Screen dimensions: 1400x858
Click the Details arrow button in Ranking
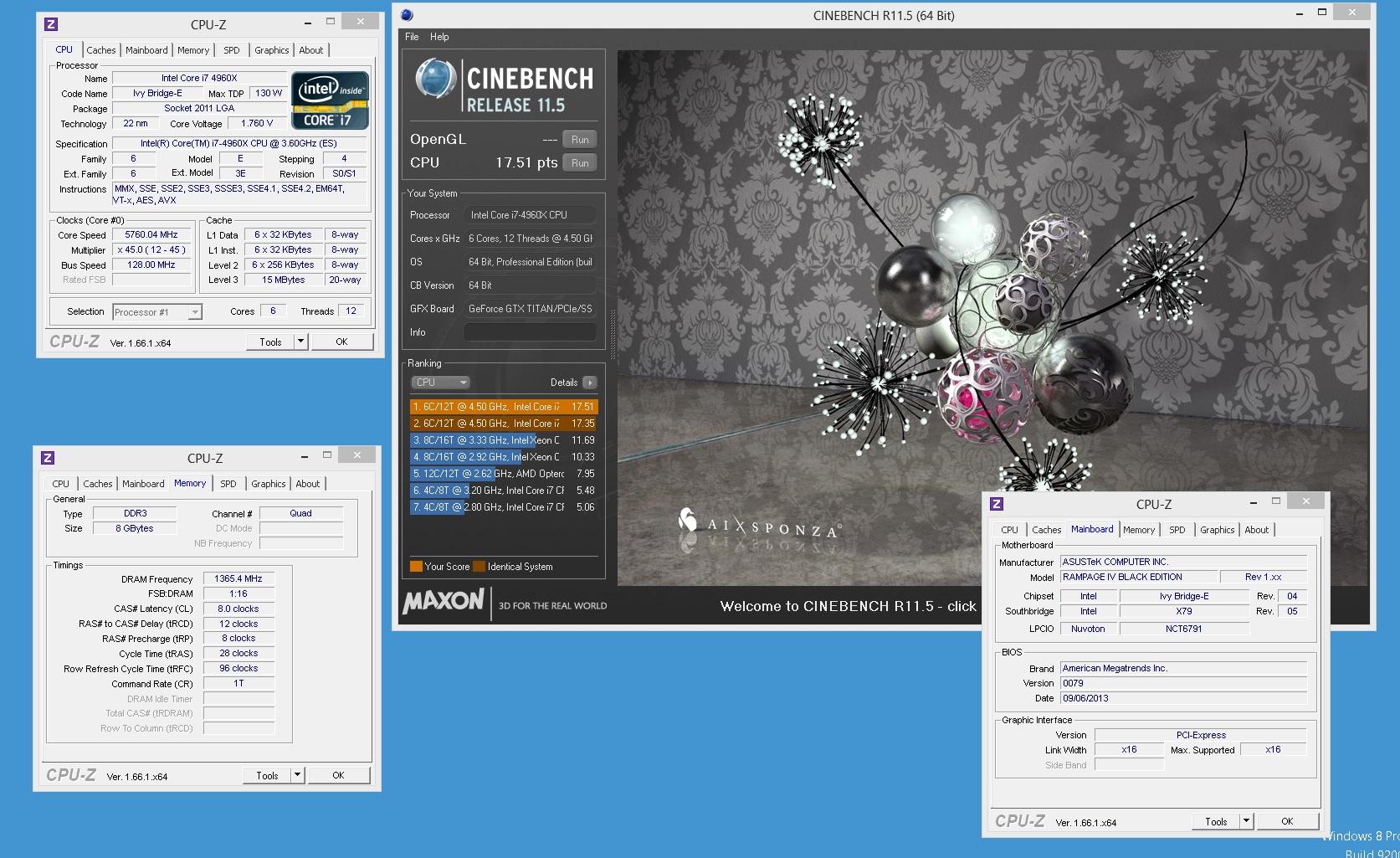click(590, 383)
